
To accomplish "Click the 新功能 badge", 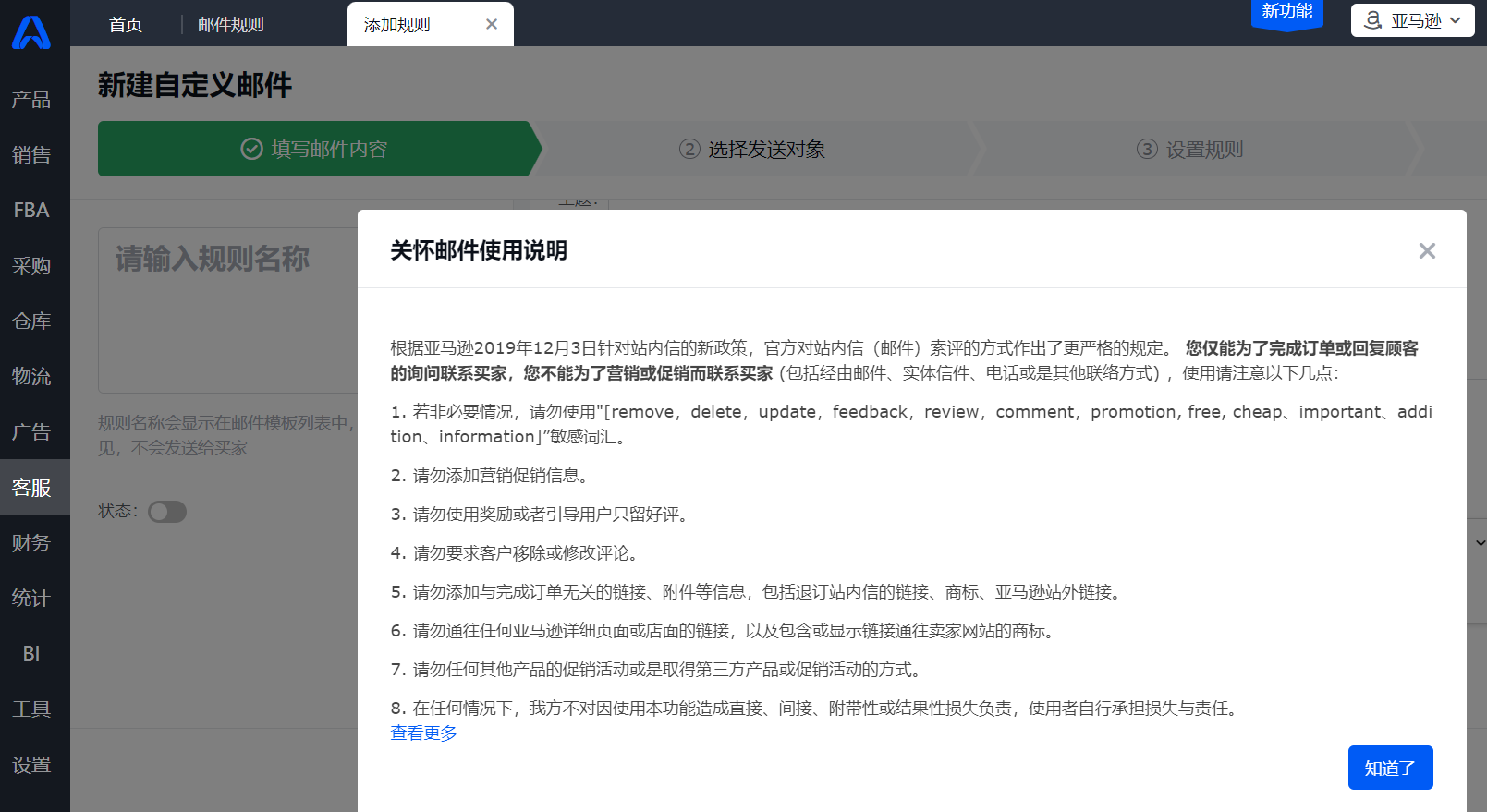I will point(1287,13).
